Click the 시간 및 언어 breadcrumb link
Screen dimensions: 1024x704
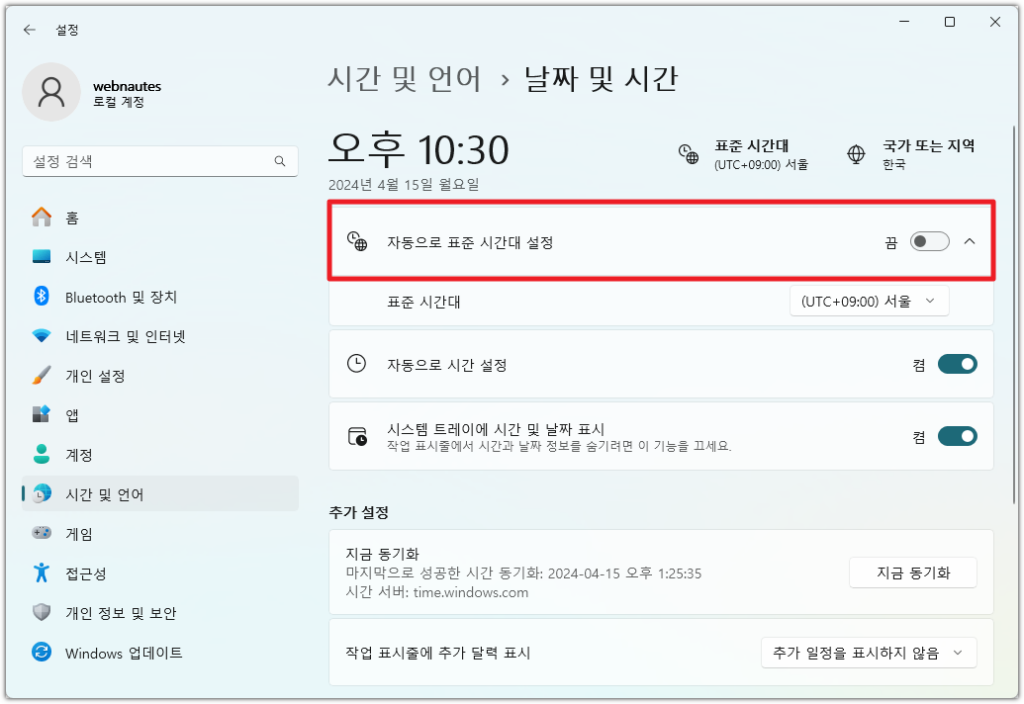point(404,79)
